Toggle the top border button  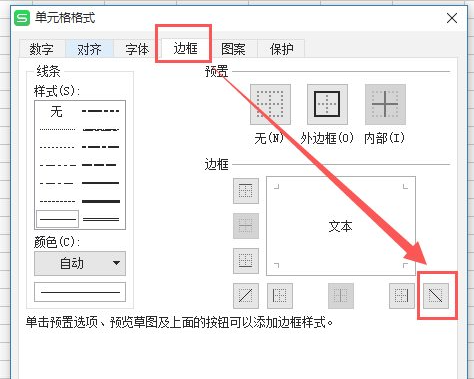click(x=246, y=191)
